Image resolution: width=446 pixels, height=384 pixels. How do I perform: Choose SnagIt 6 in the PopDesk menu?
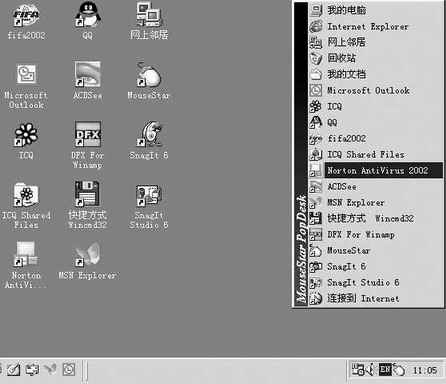click(376, 266)
